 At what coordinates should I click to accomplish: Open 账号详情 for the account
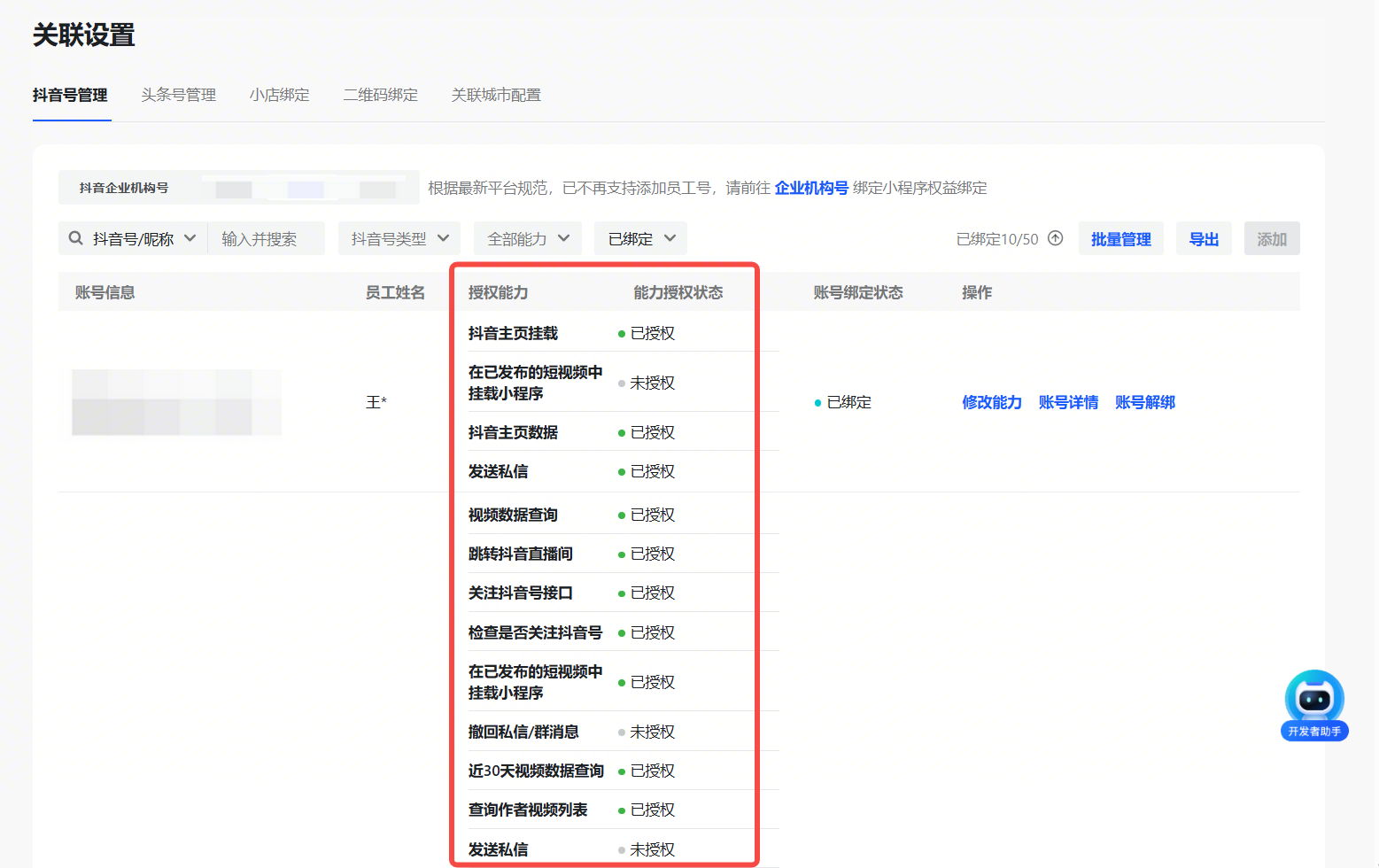click(1068, 402)
